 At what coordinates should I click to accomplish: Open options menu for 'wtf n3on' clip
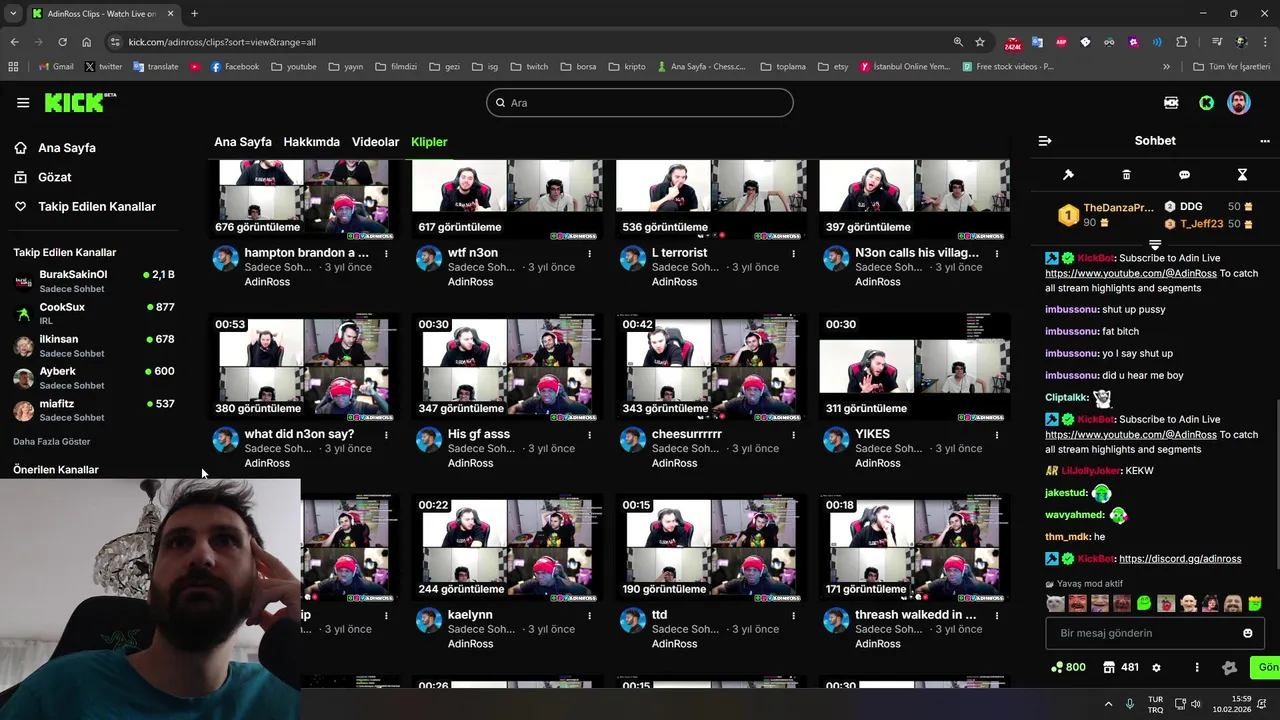590,254
